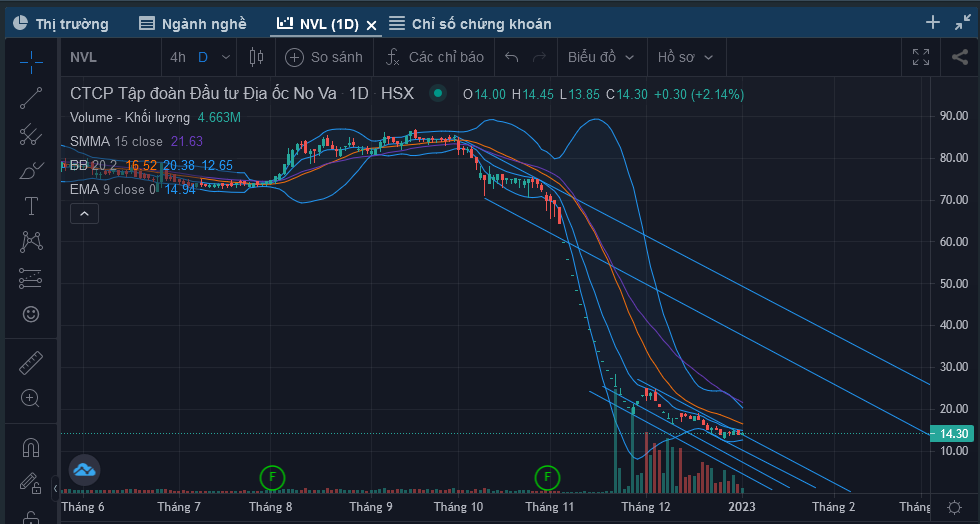Expand the Hồ sơ dropdown

click(x=685, y=58)
